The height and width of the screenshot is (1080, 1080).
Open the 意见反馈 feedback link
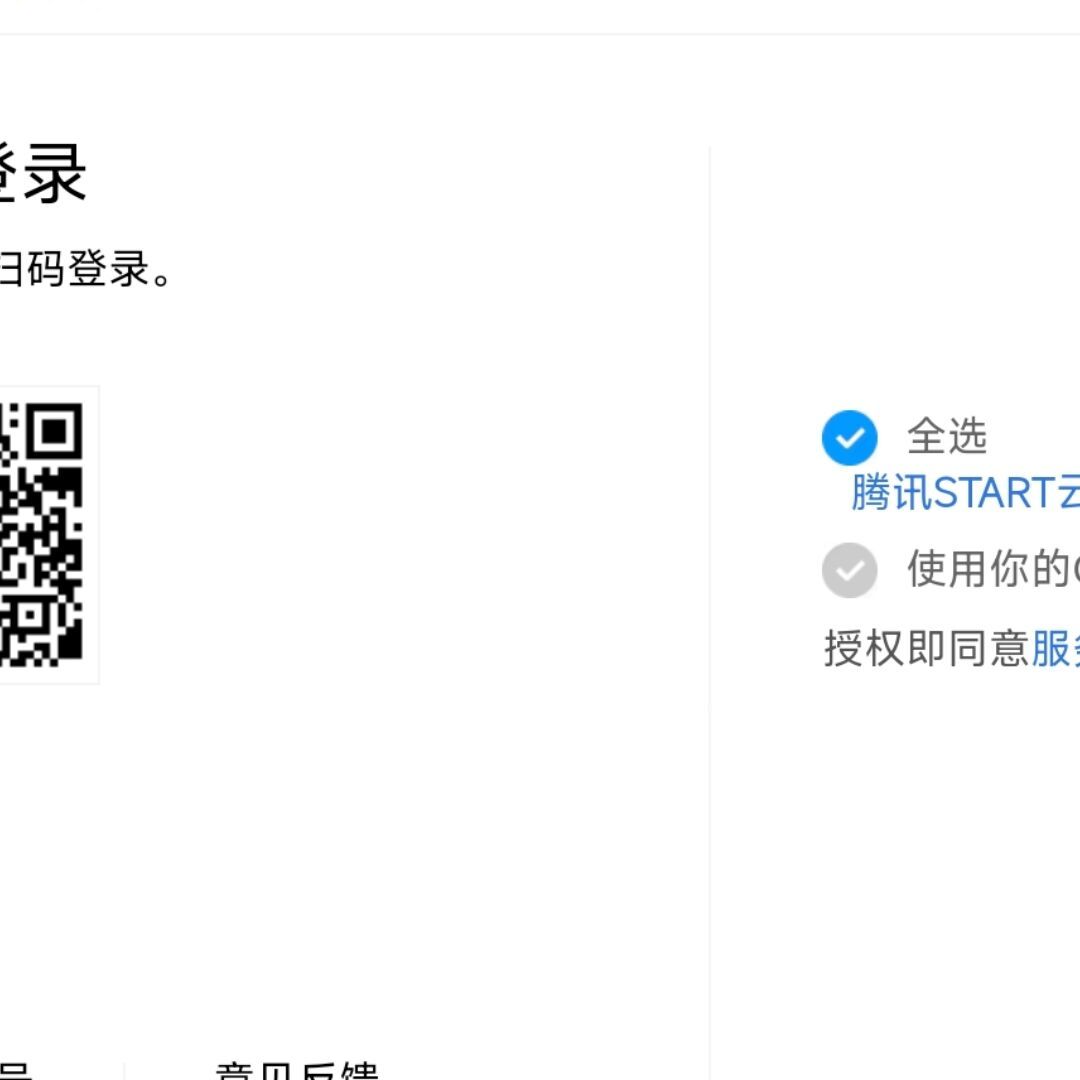point(297,1071)
